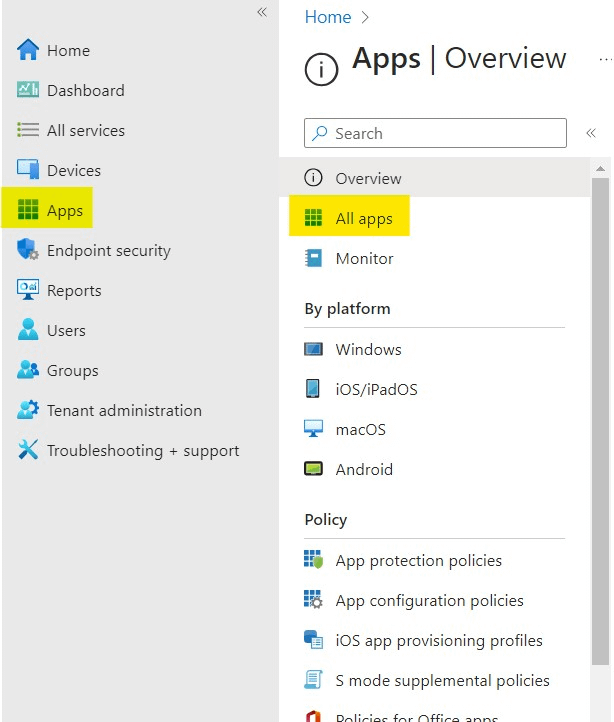The height and width of the screenshot is (722, 614).
Task: Click the Dashboard chart icon
Action: click(x=28, y=90)
